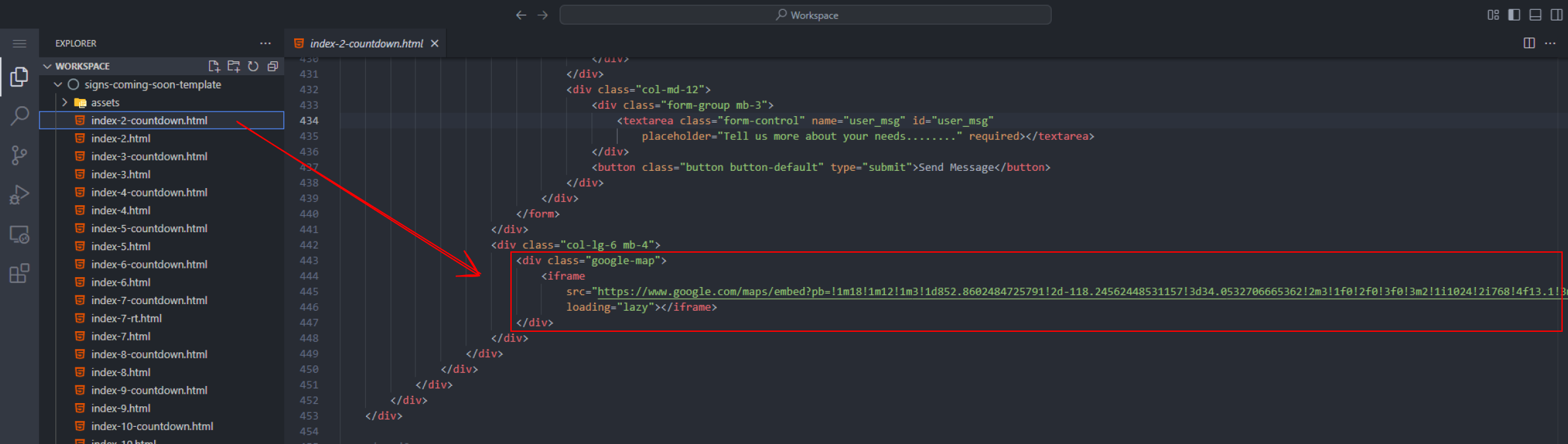The image size is (1568, 444).
Task: Toggle the primary sidebar visibility
Action: 1514,15
